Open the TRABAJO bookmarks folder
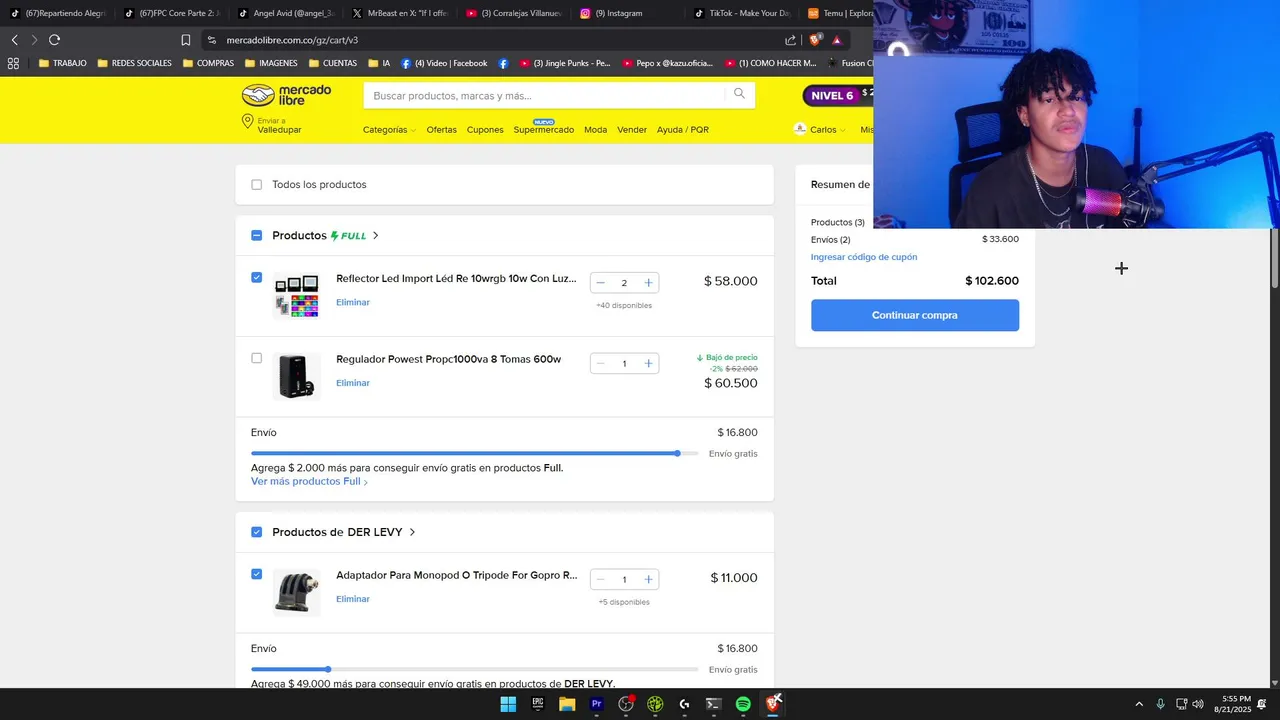1280x720 pixels. tap(62, 63)
